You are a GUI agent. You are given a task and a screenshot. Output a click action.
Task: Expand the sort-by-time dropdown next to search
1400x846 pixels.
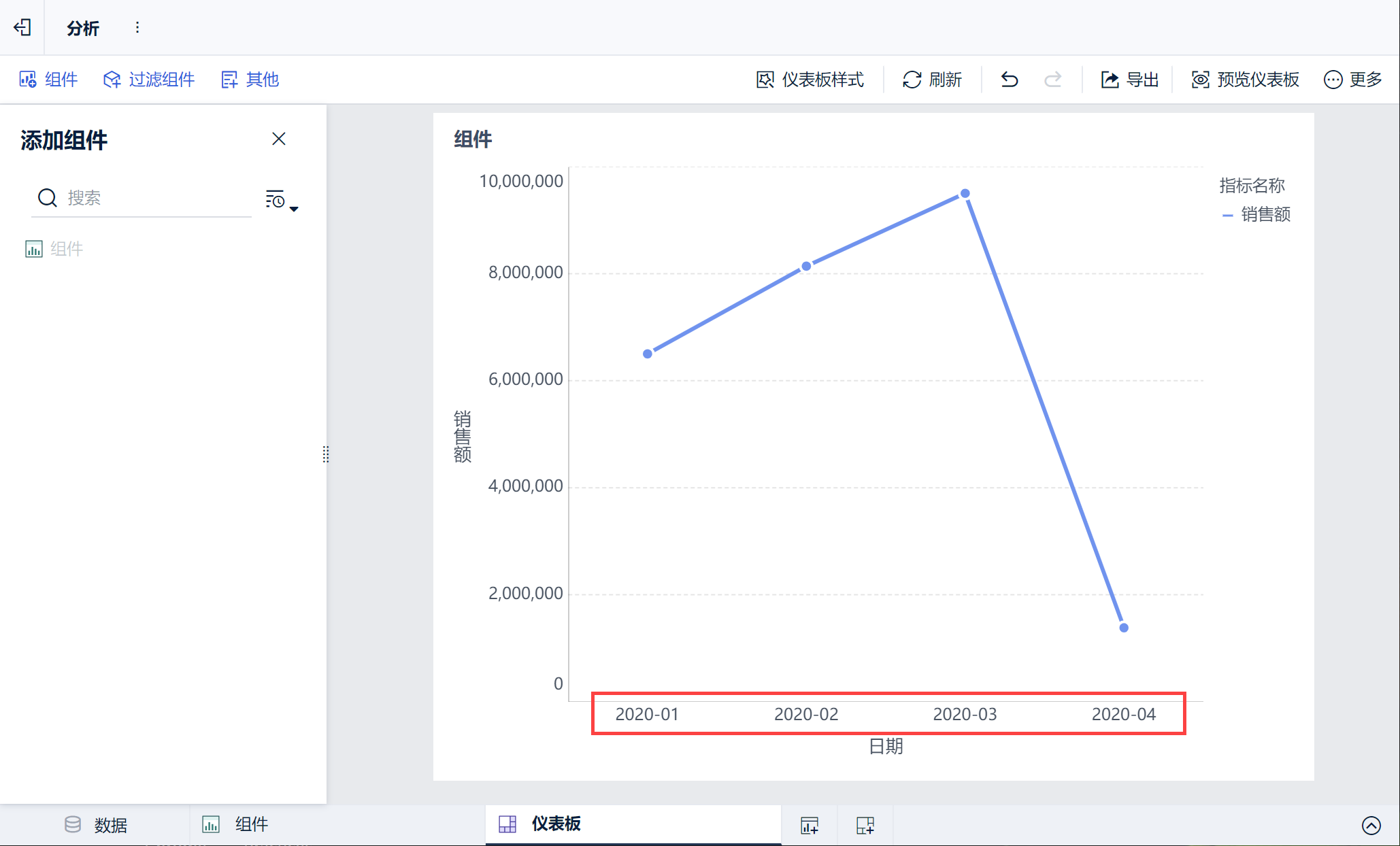tap(282, 200)
